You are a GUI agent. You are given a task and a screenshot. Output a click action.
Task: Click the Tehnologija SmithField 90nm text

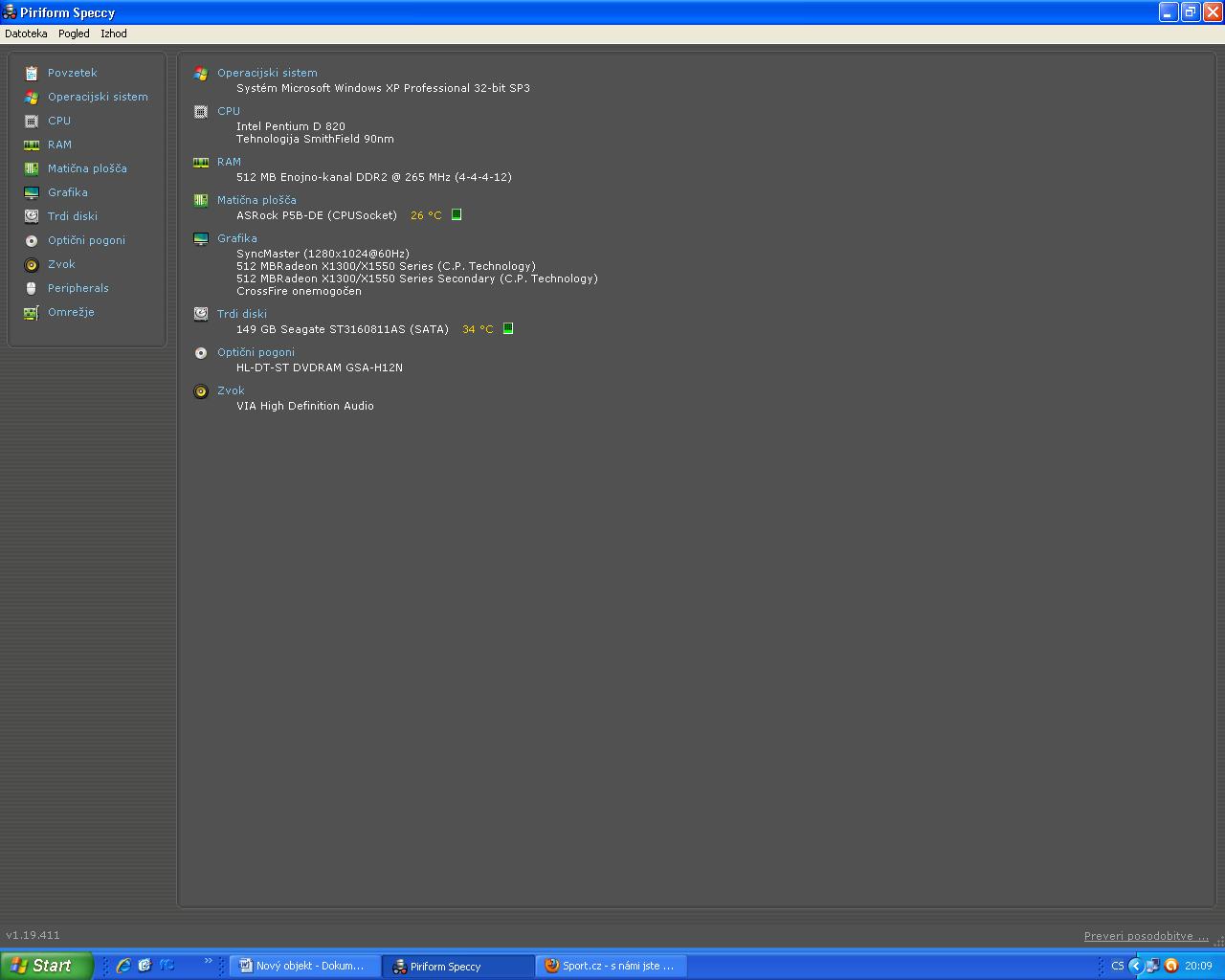click(x=315, y=139)
